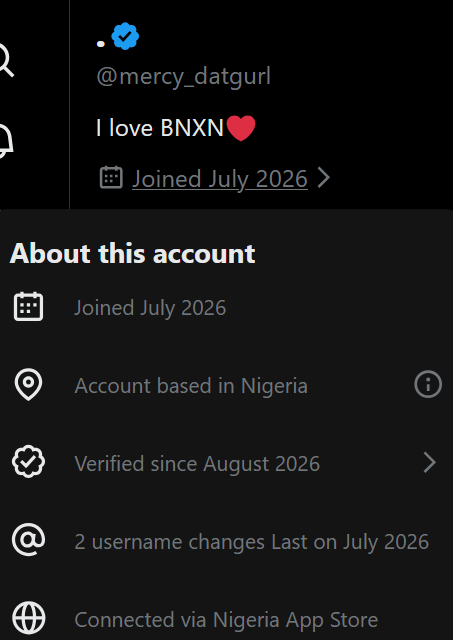Click the @mercy_datgurl handle
This screenshot has height=640, width=453.
tap(183, 76)
